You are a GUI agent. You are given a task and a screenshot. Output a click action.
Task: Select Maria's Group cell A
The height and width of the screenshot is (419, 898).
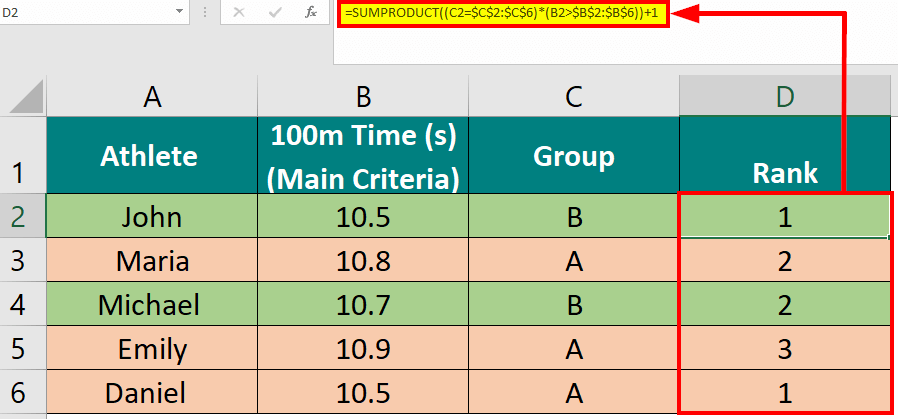coord(574,260)
